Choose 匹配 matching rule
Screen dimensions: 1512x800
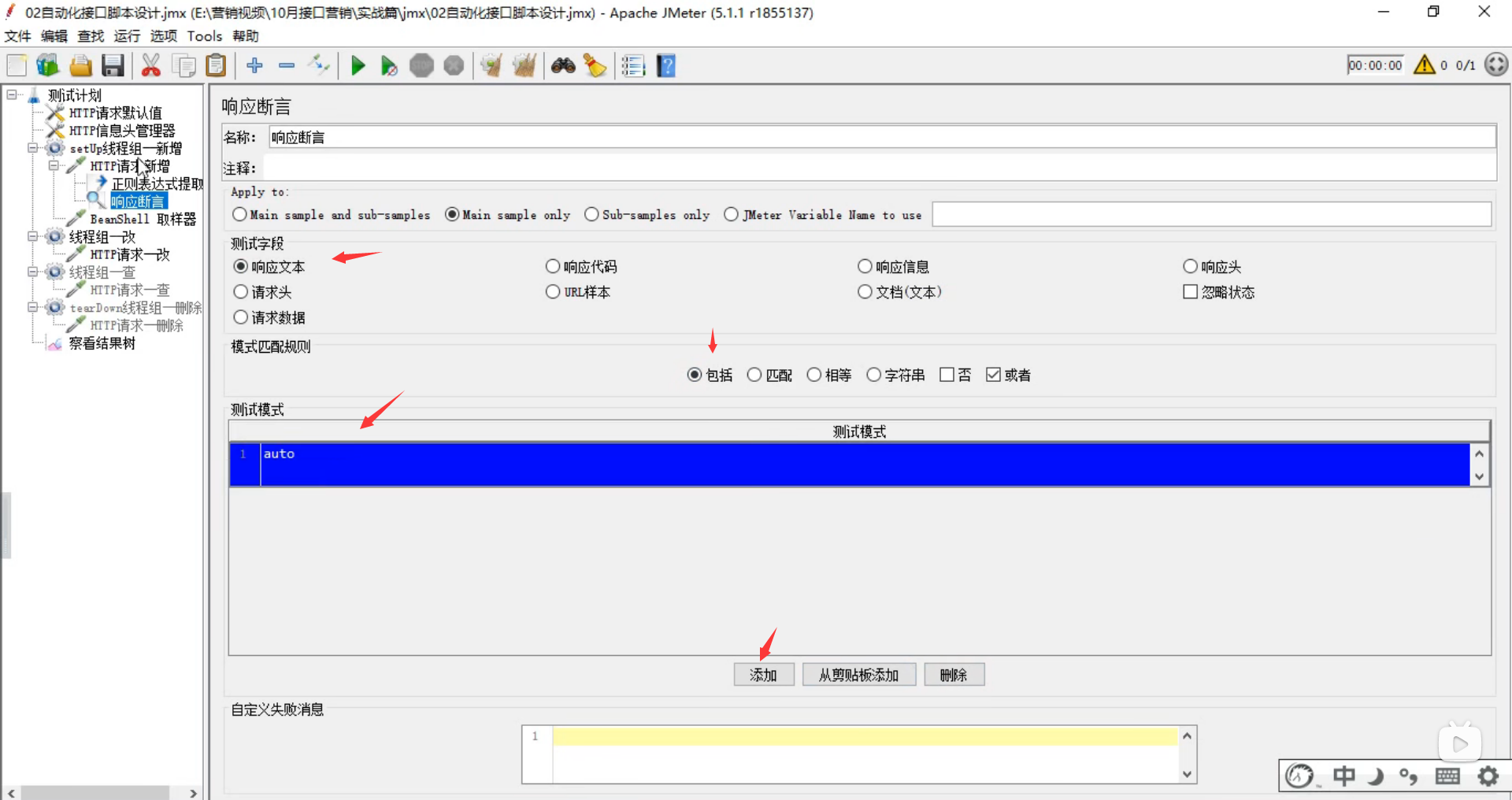coord(770,375)
